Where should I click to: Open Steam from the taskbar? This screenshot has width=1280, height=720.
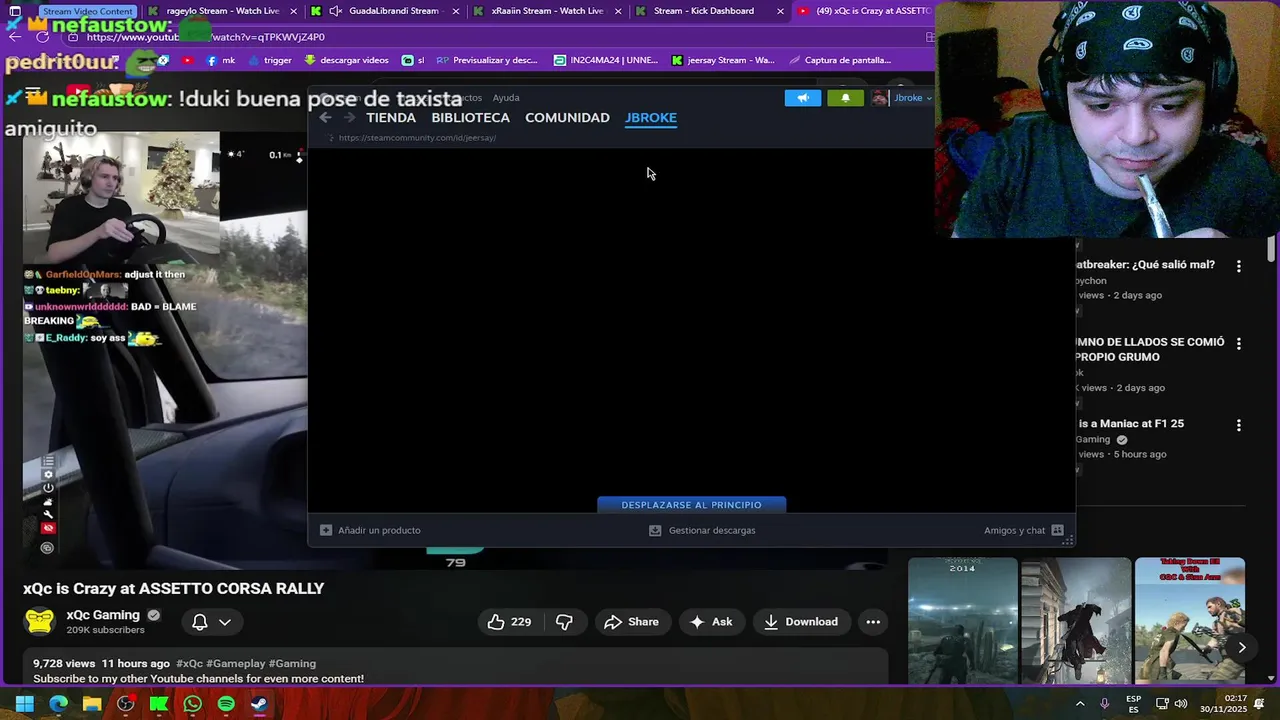point(259,704)
